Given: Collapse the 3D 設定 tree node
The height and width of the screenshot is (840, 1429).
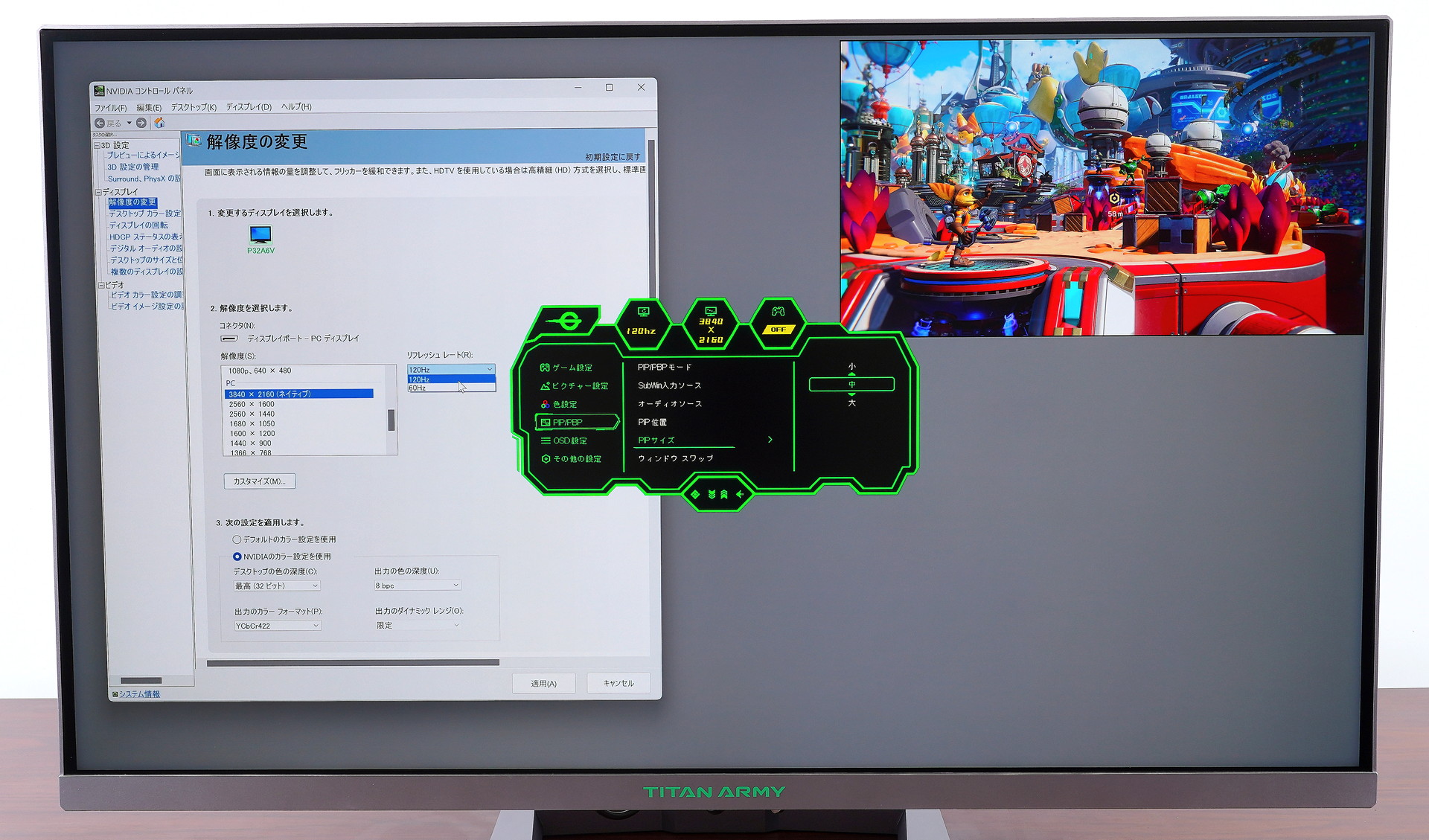Looking at the screenshot, I should tap(97, 146).
